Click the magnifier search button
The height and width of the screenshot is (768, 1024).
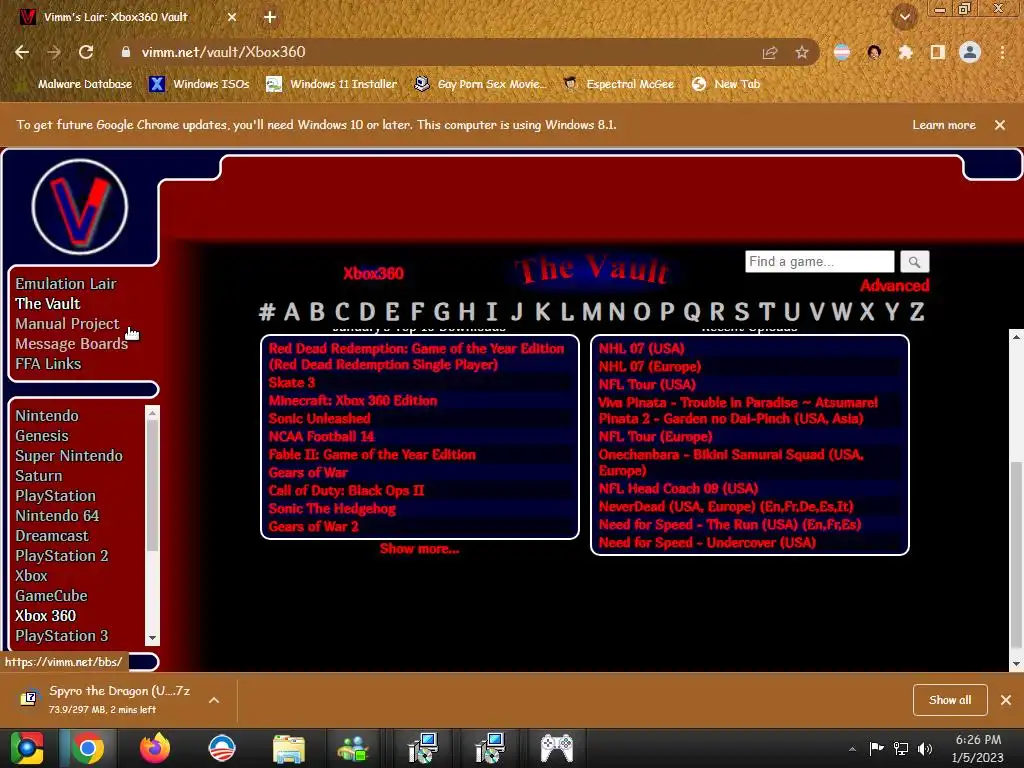tap(914, 262)
